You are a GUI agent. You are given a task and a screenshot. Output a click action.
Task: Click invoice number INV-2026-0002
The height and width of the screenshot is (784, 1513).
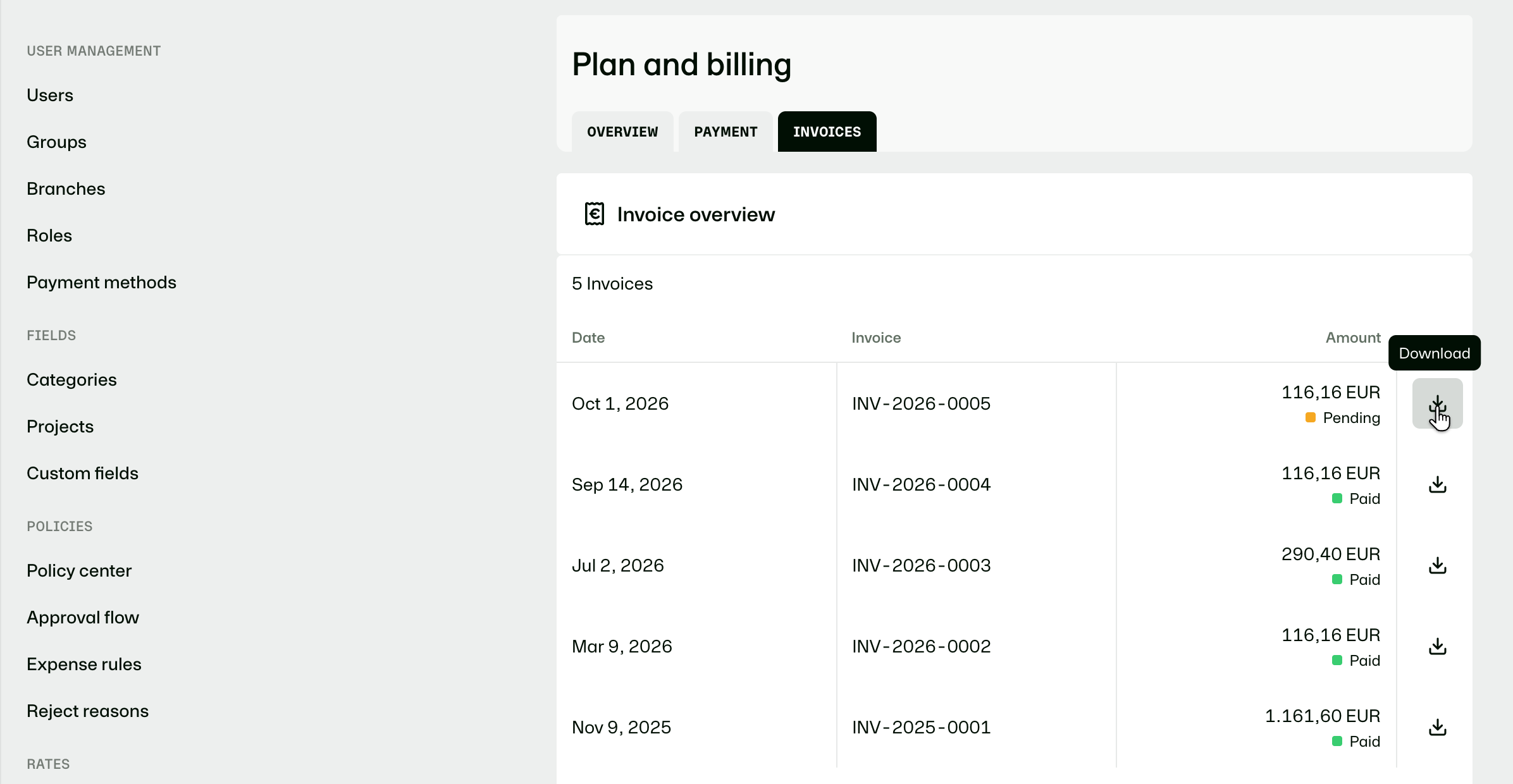[x=921, y=646]
